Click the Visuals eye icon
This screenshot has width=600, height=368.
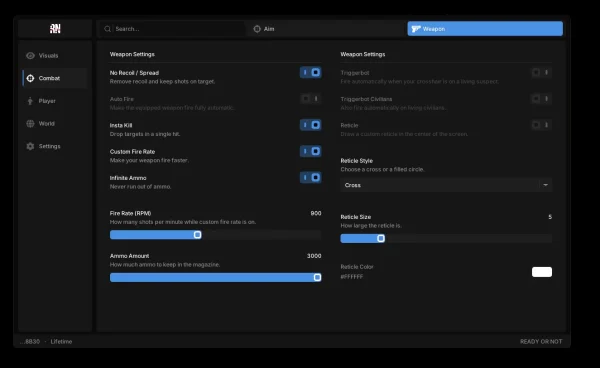point(30,55)
